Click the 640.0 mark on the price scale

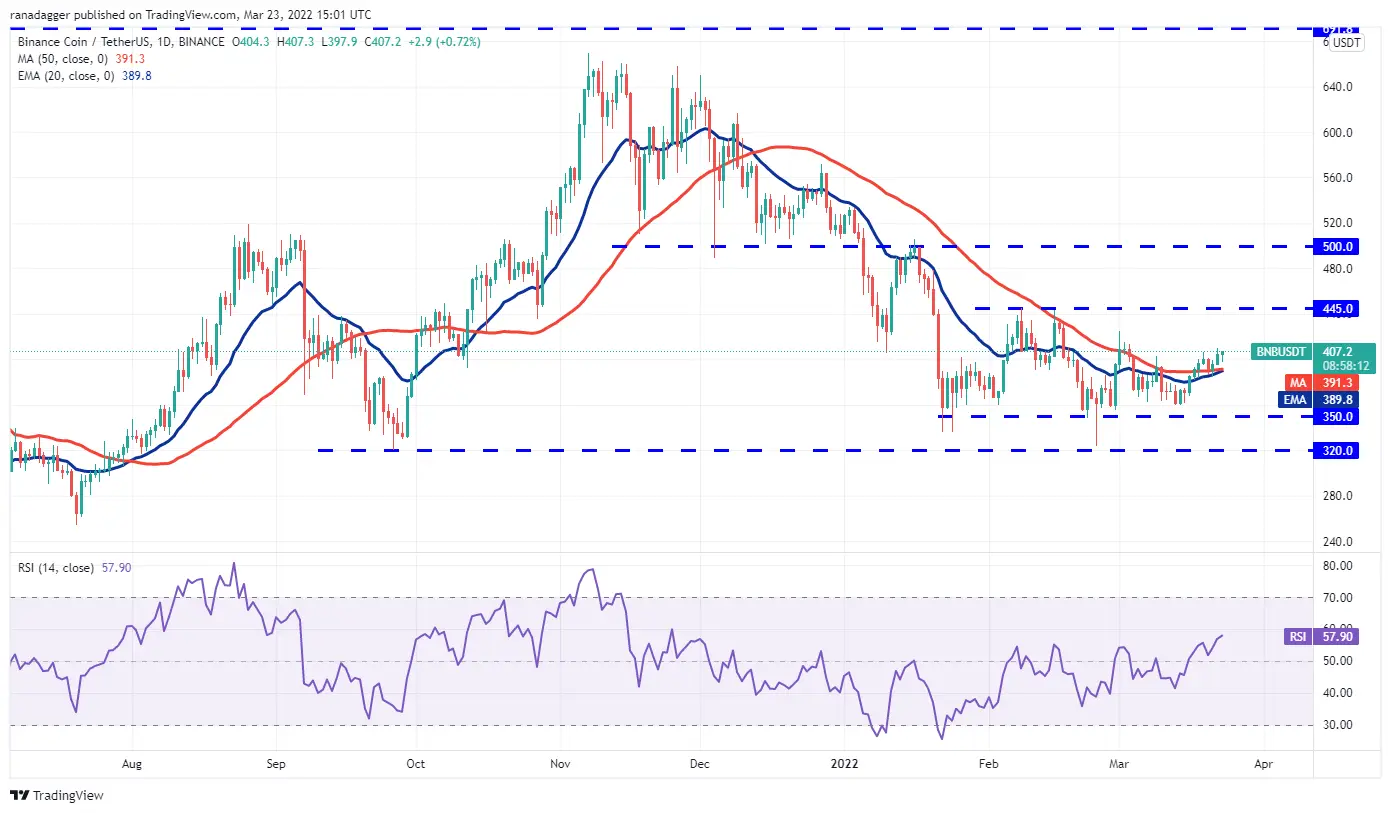(1338, 87)
